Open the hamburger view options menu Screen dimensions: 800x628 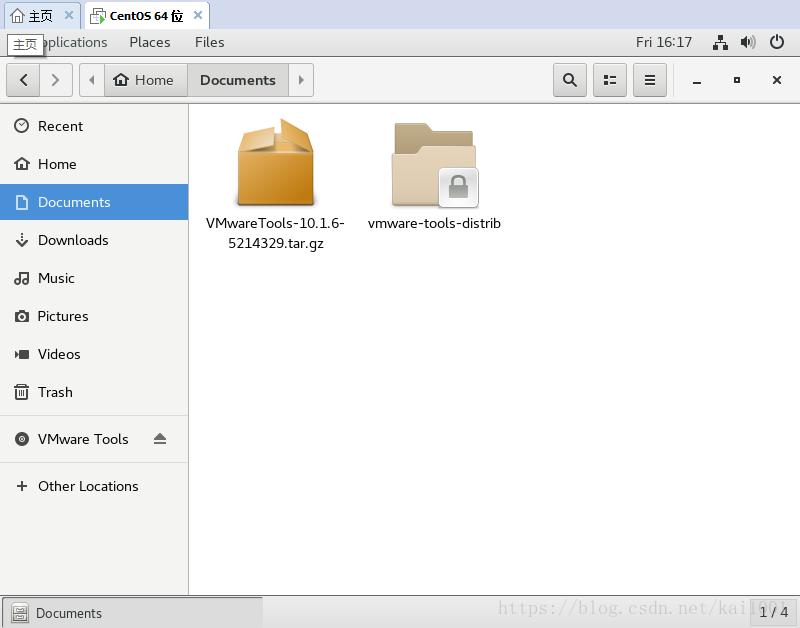pyautogui.click(x=649, y=80)
